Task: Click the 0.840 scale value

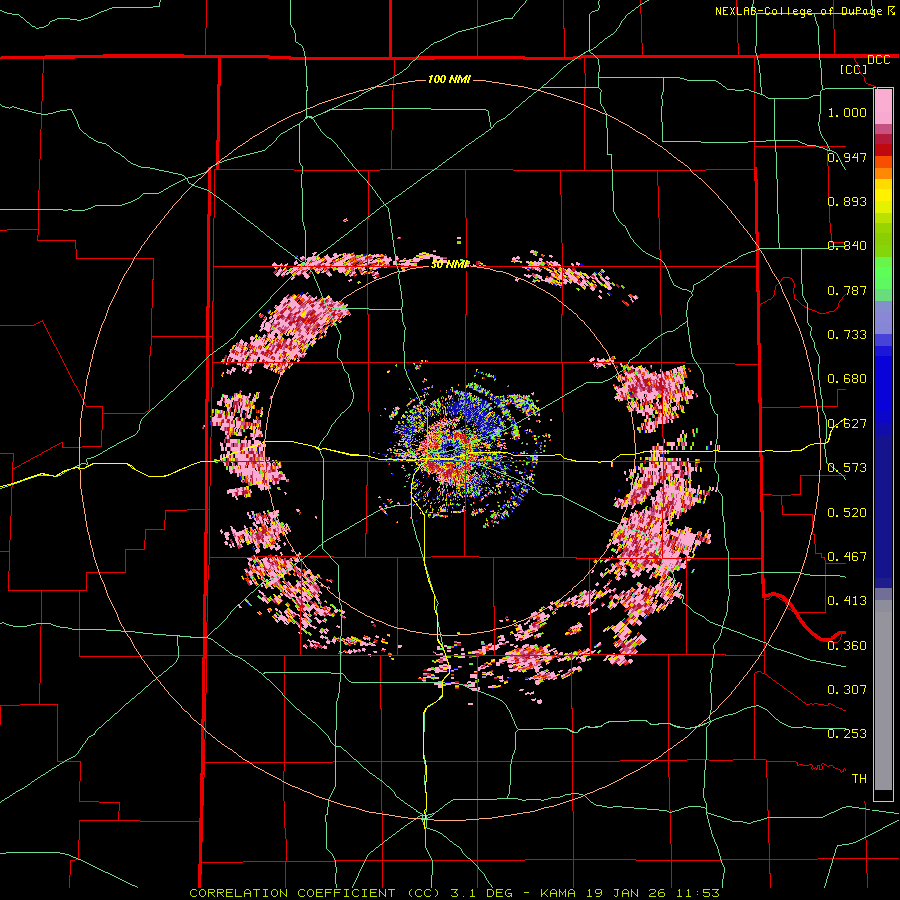Action: [847, 246]
